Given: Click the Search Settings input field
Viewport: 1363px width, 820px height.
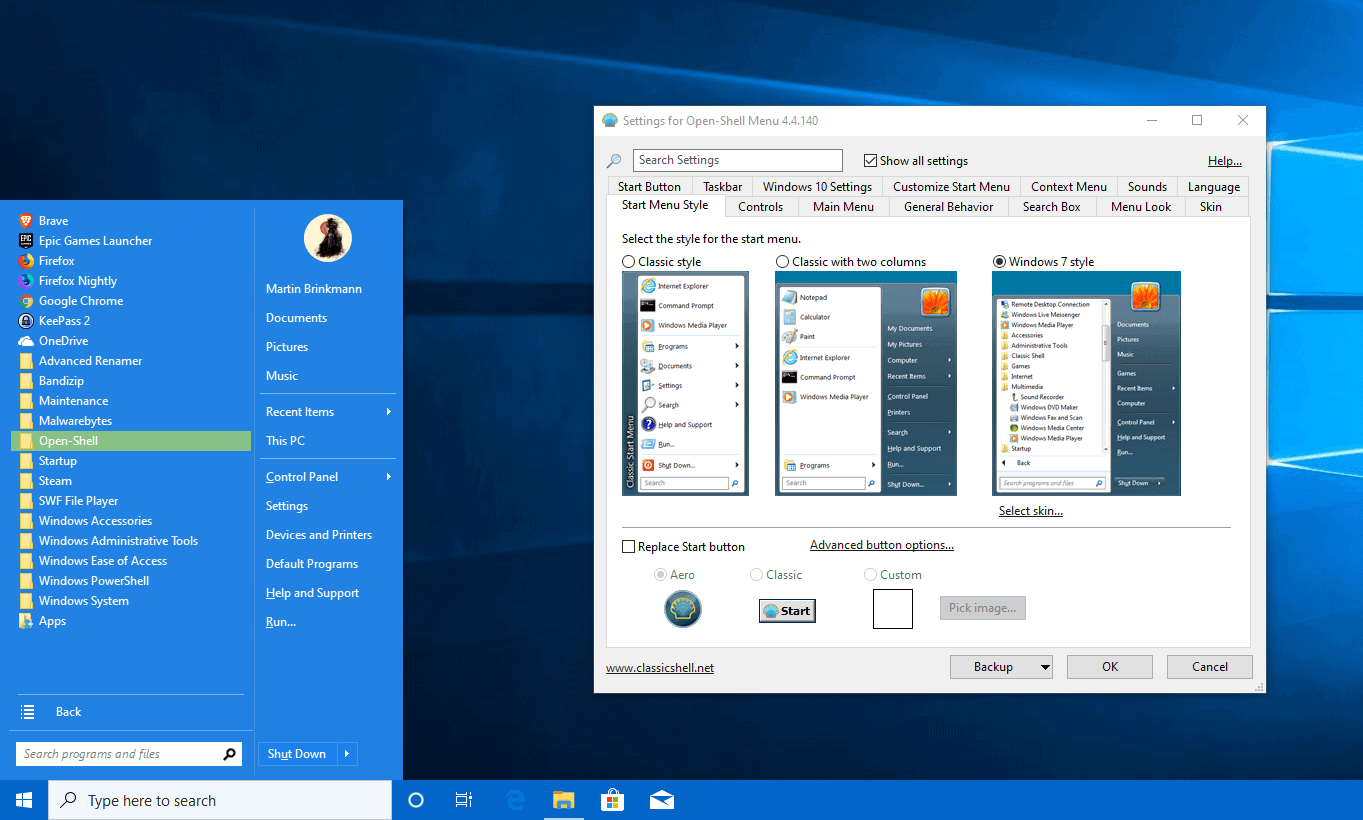Looking at the screenshot, I should click(x=737, y=160).
